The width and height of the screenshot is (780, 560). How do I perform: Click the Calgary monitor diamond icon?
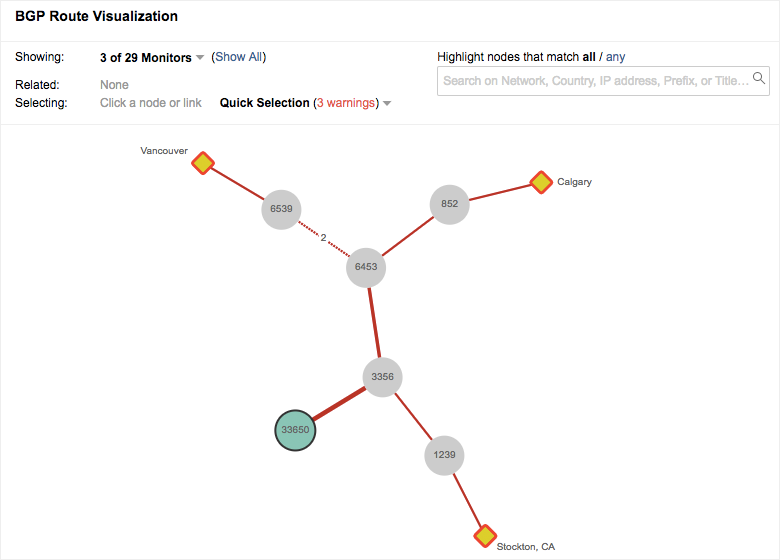(541, 182)
